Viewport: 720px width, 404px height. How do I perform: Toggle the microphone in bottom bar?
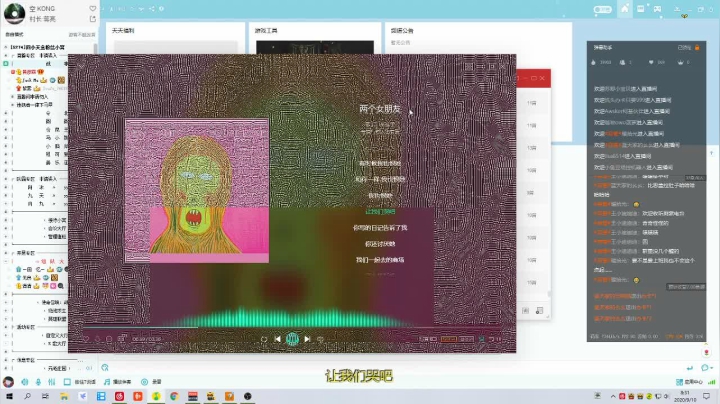[x=39, y=382]
